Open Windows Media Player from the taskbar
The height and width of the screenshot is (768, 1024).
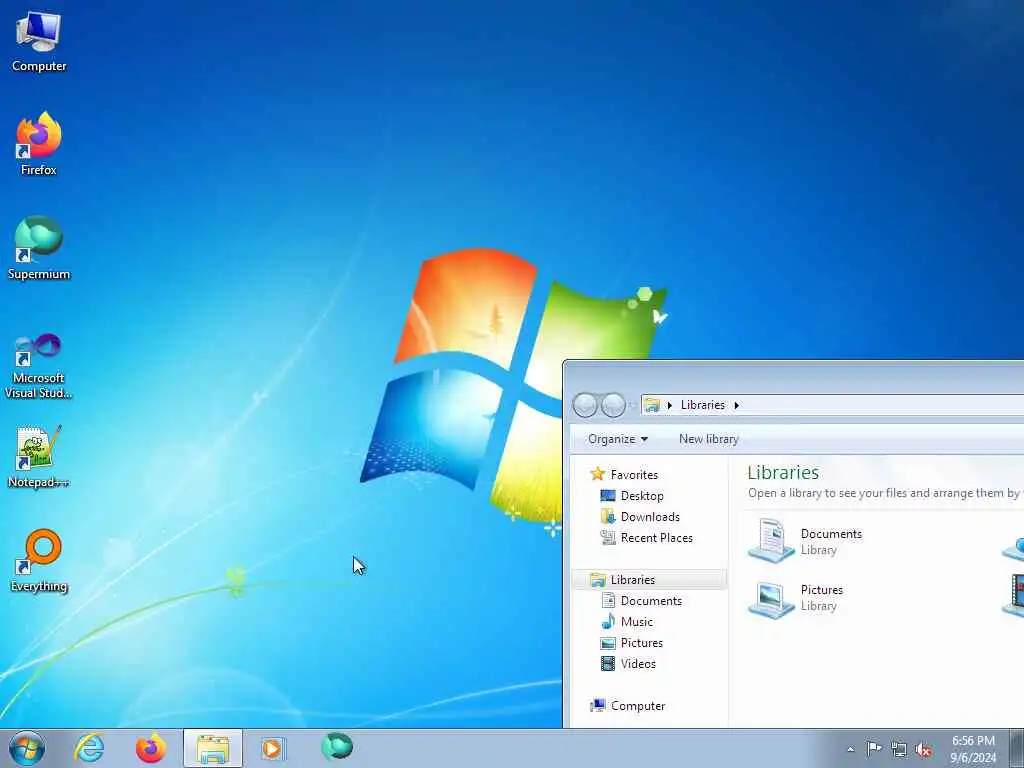pos(273,748)
